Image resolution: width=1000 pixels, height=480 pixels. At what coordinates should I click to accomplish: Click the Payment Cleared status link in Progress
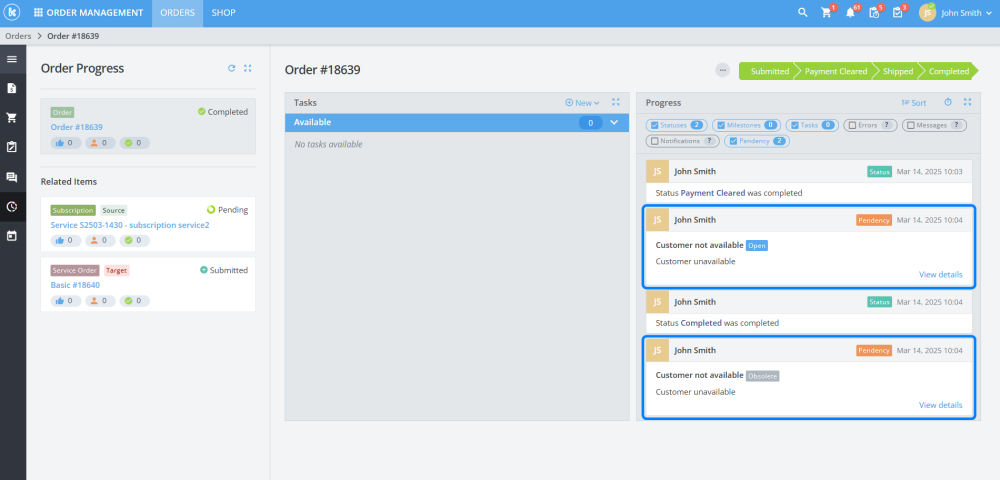tap(713, 193)
